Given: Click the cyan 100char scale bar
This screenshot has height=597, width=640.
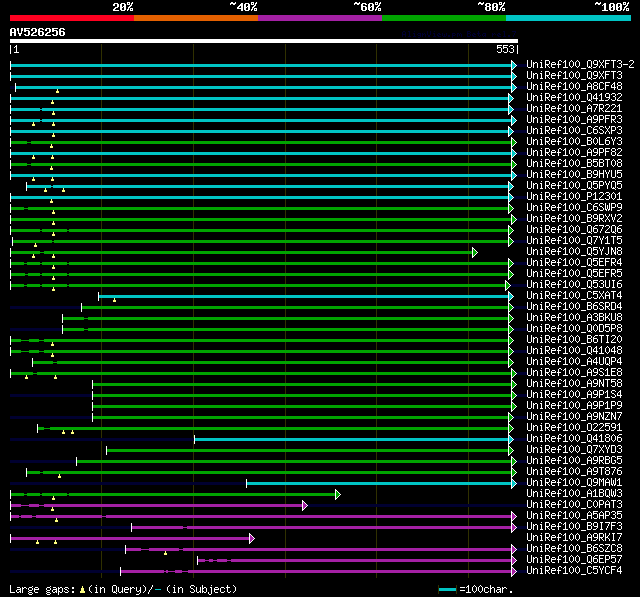Looking at the screenshot, I should point(447,589).
